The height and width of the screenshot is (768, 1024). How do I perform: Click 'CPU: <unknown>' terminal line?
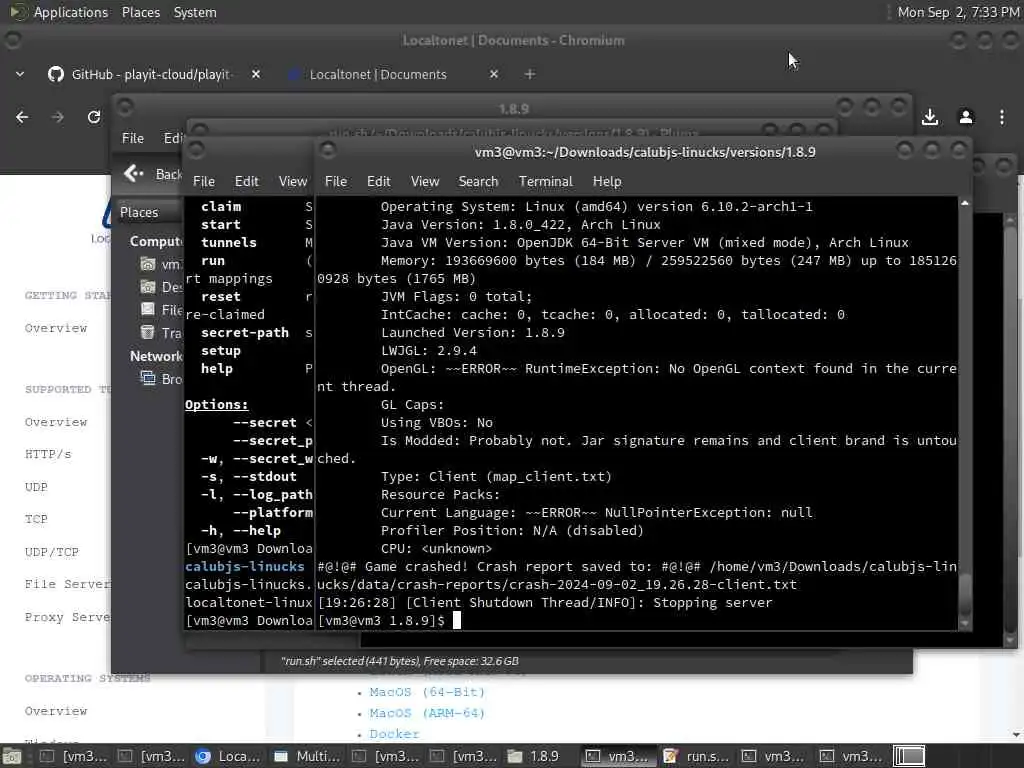click(436, 549)
